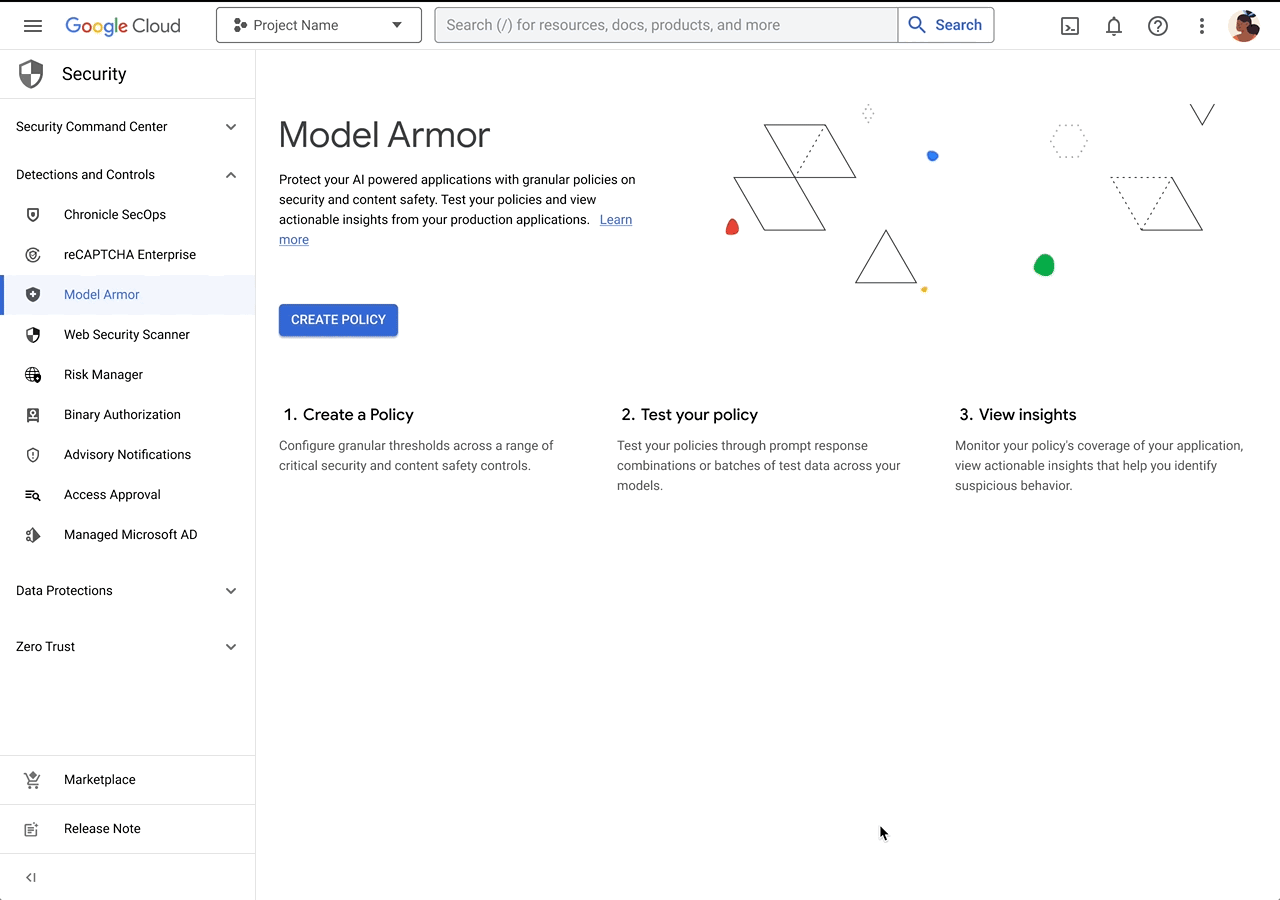Activate Cloud Shell terminal icon
Screen dimensions: 1280x900
(x=1070, y=26)
